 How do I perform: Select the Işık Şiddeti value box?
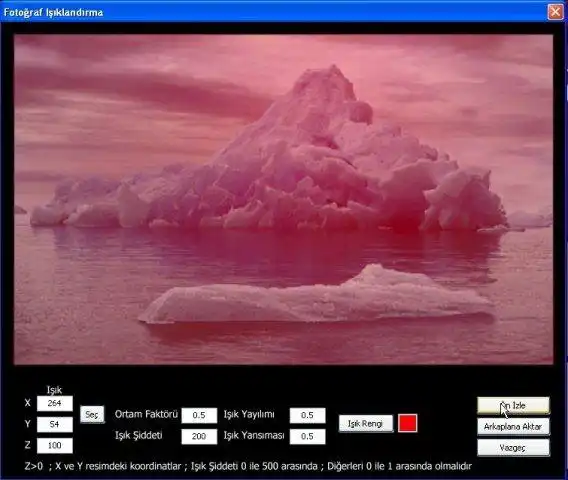click(x=199, y=436)
